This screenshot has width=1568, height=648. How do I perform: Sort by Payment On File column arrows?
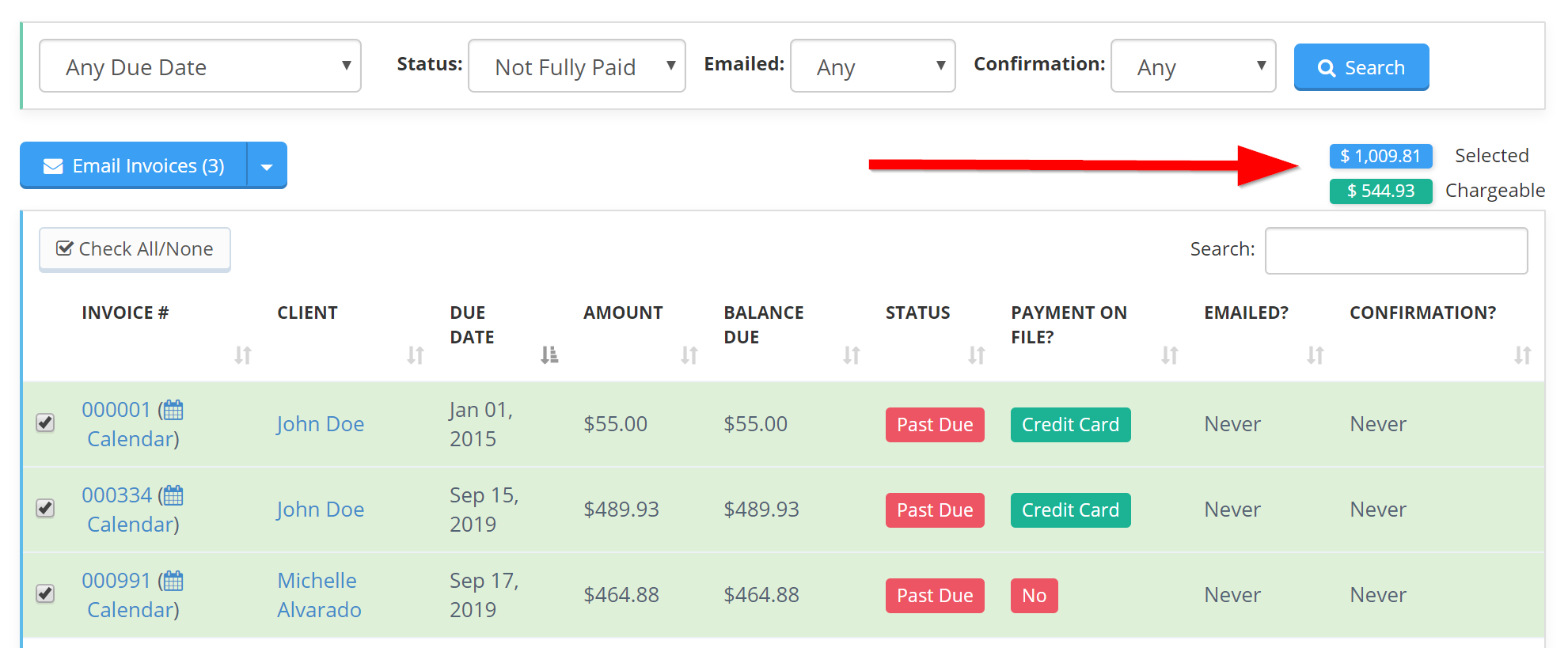pos(1170,355)
